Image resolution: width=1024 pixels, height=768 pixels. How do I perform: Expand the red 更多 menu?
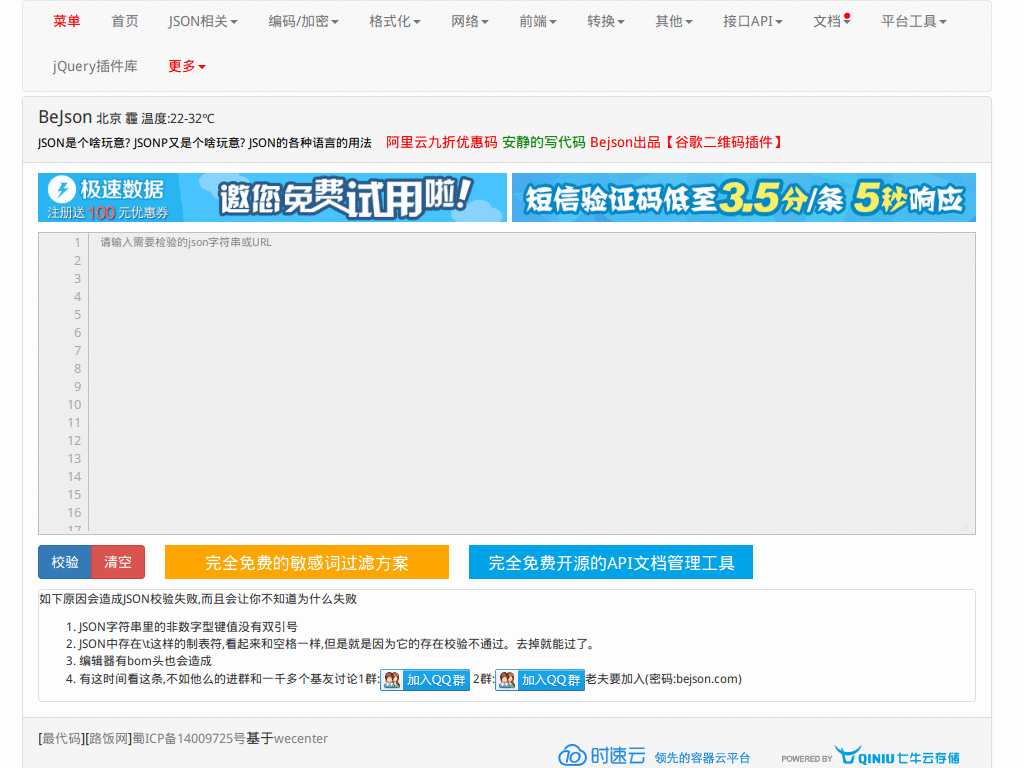coord(187,67)
